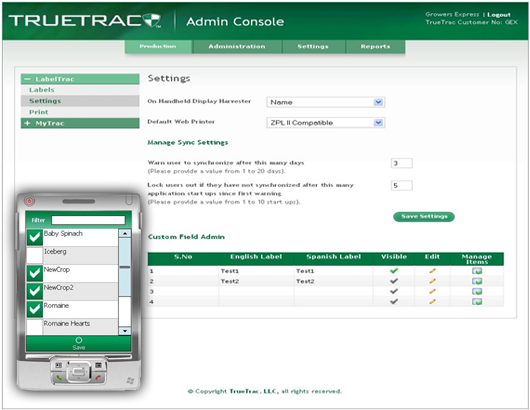This screenshot has width=530, height=410.
Task: Uncheck the Baby Spinach checkbox
Action: (x=34, y=237)
